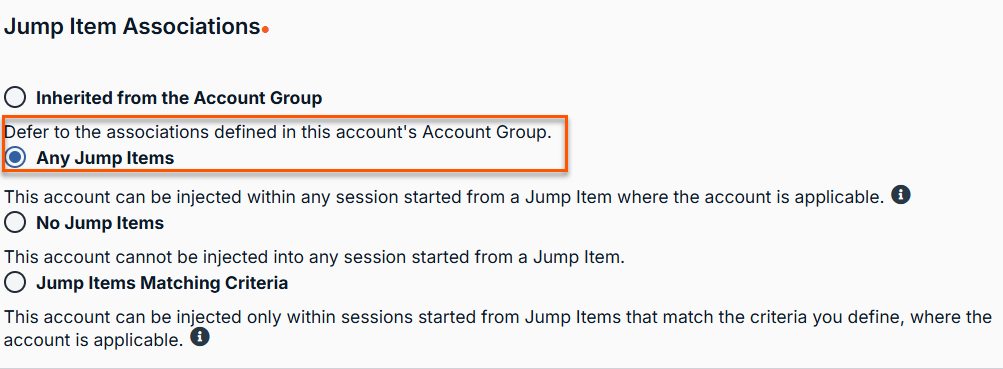This screenshot has width=1003, height=369.
Task: Click the 'Any Jump Items' bold label
Action: click(x=105, y=157)
